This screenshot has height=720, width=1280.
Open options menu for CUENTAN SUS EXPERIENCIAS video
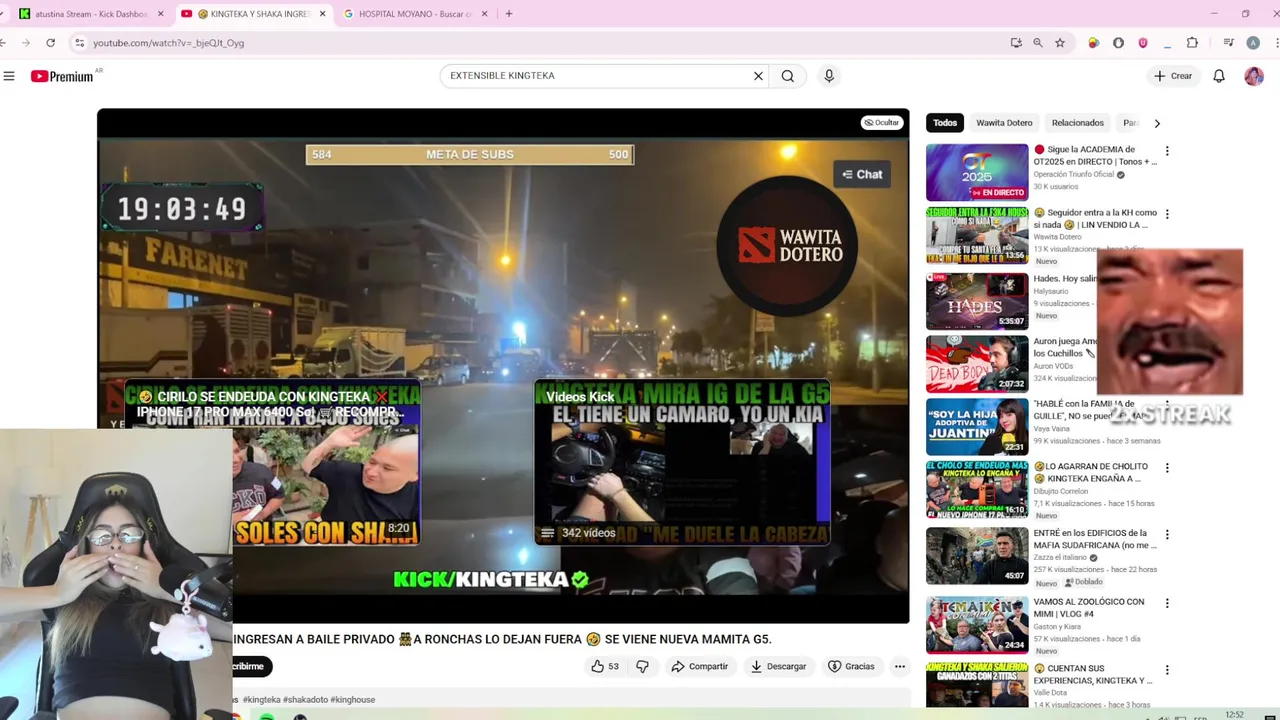coord(1166,670)
